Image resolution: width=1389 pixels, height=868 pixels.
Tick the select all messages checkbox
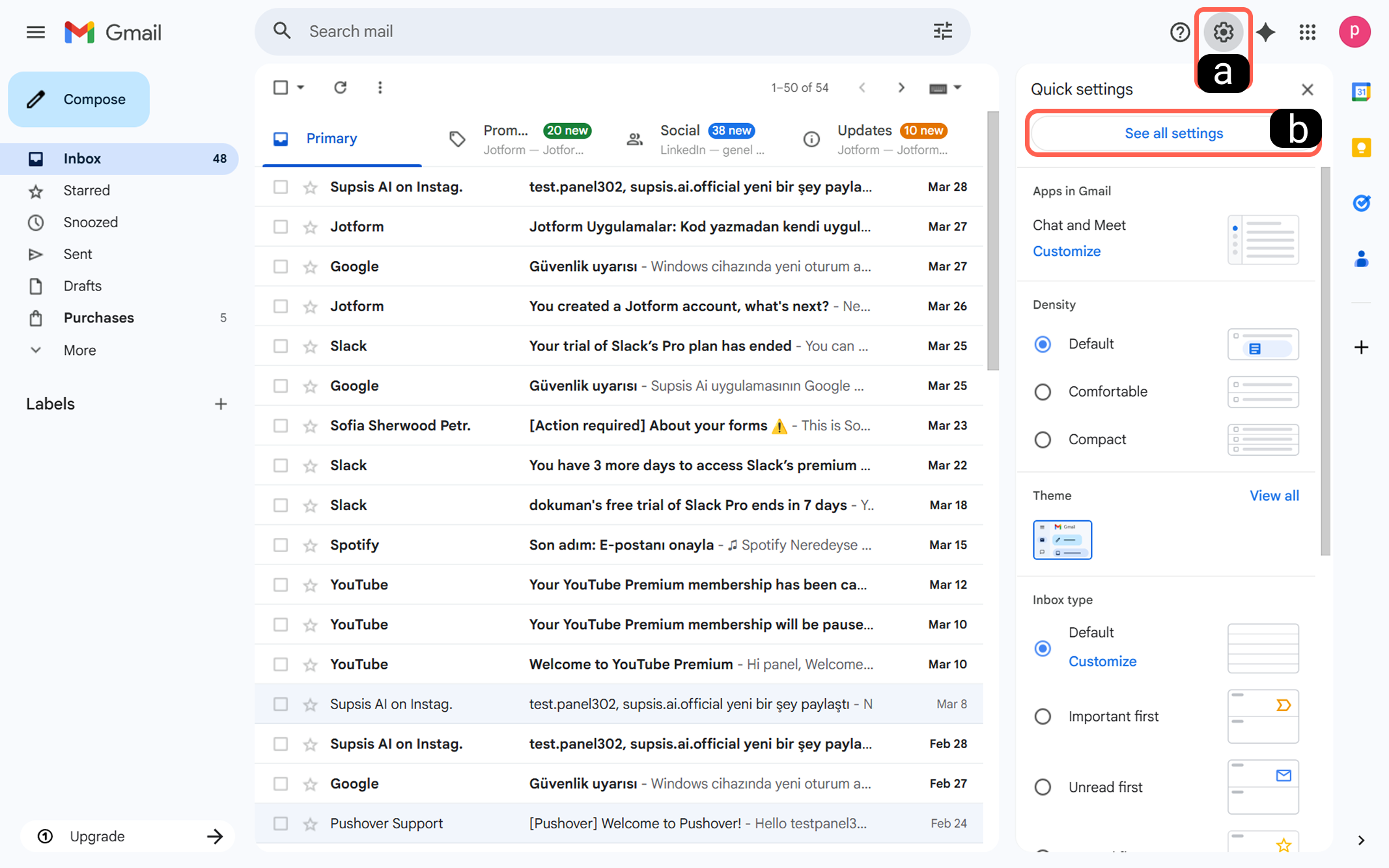281,87
